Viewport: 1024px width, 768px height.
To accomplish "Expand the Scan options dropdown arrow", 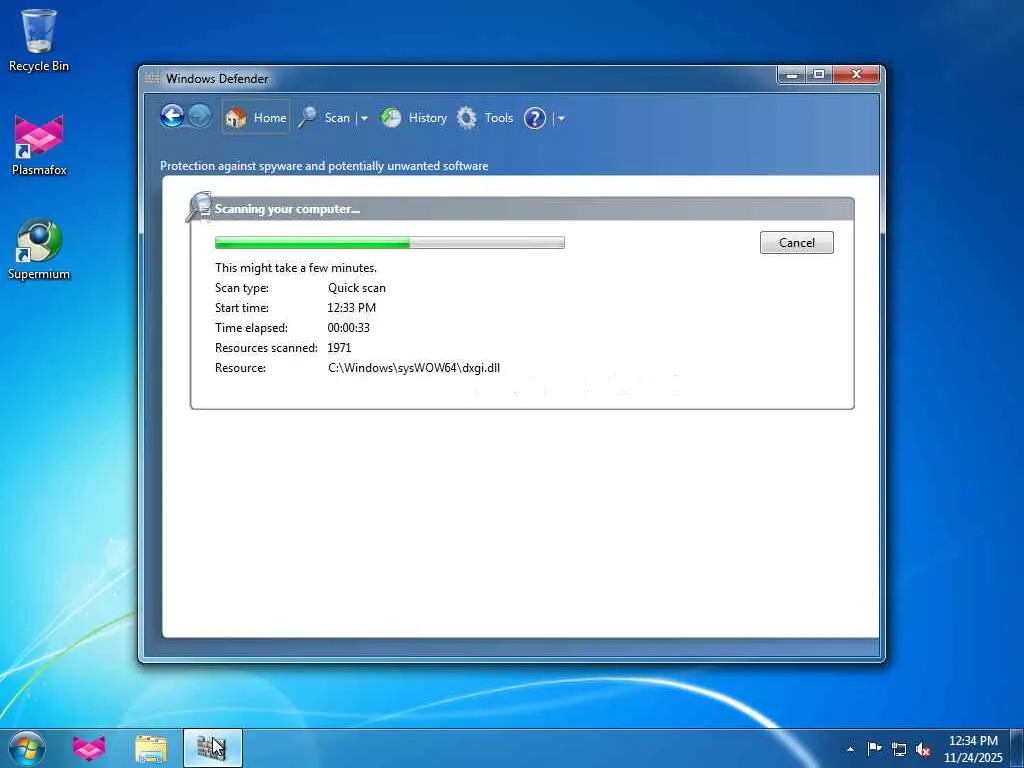I will click(x=364, y=118).
